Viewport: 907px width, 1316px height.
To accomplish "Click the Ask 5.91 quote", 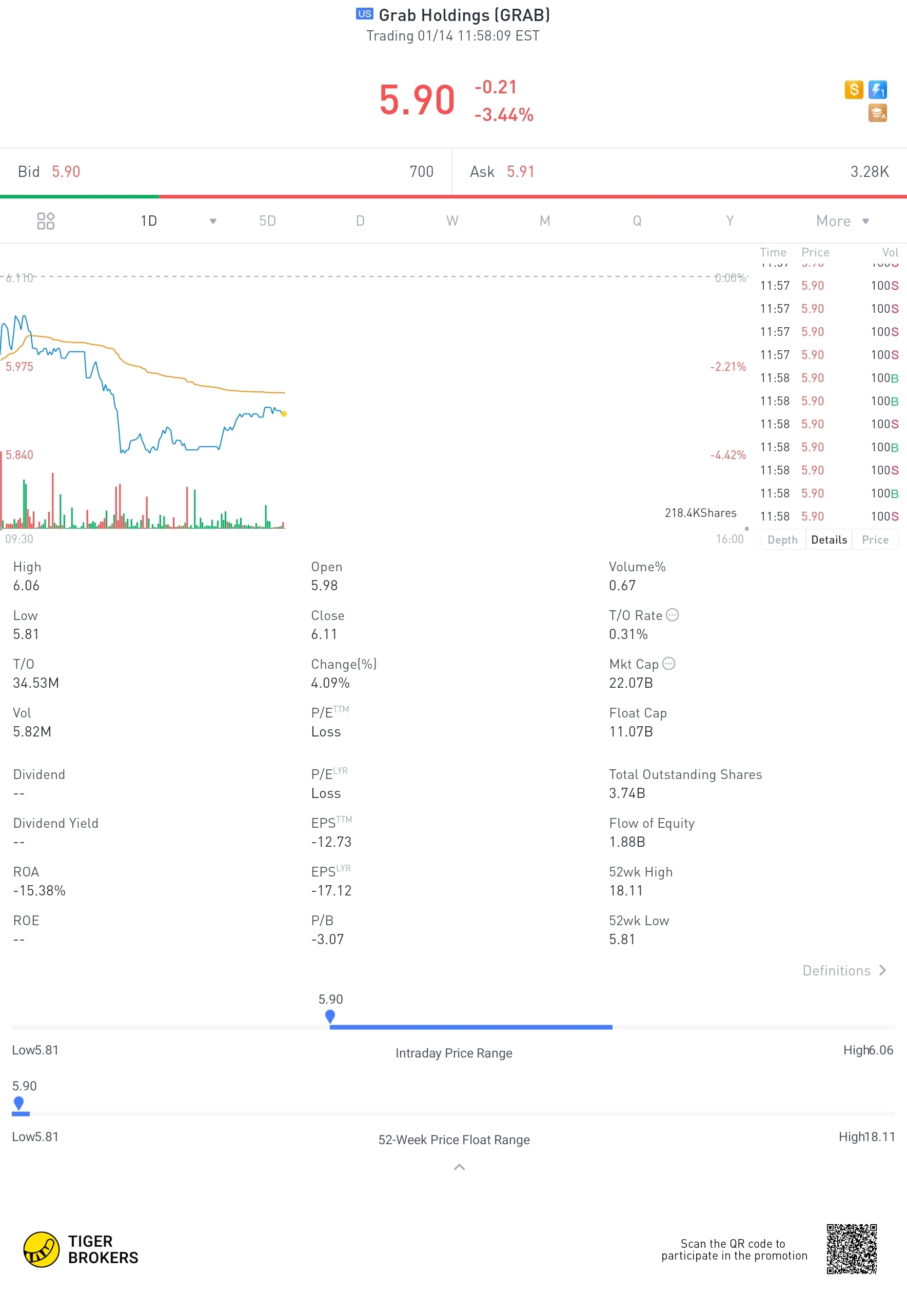I will click(x=502, y=171).
